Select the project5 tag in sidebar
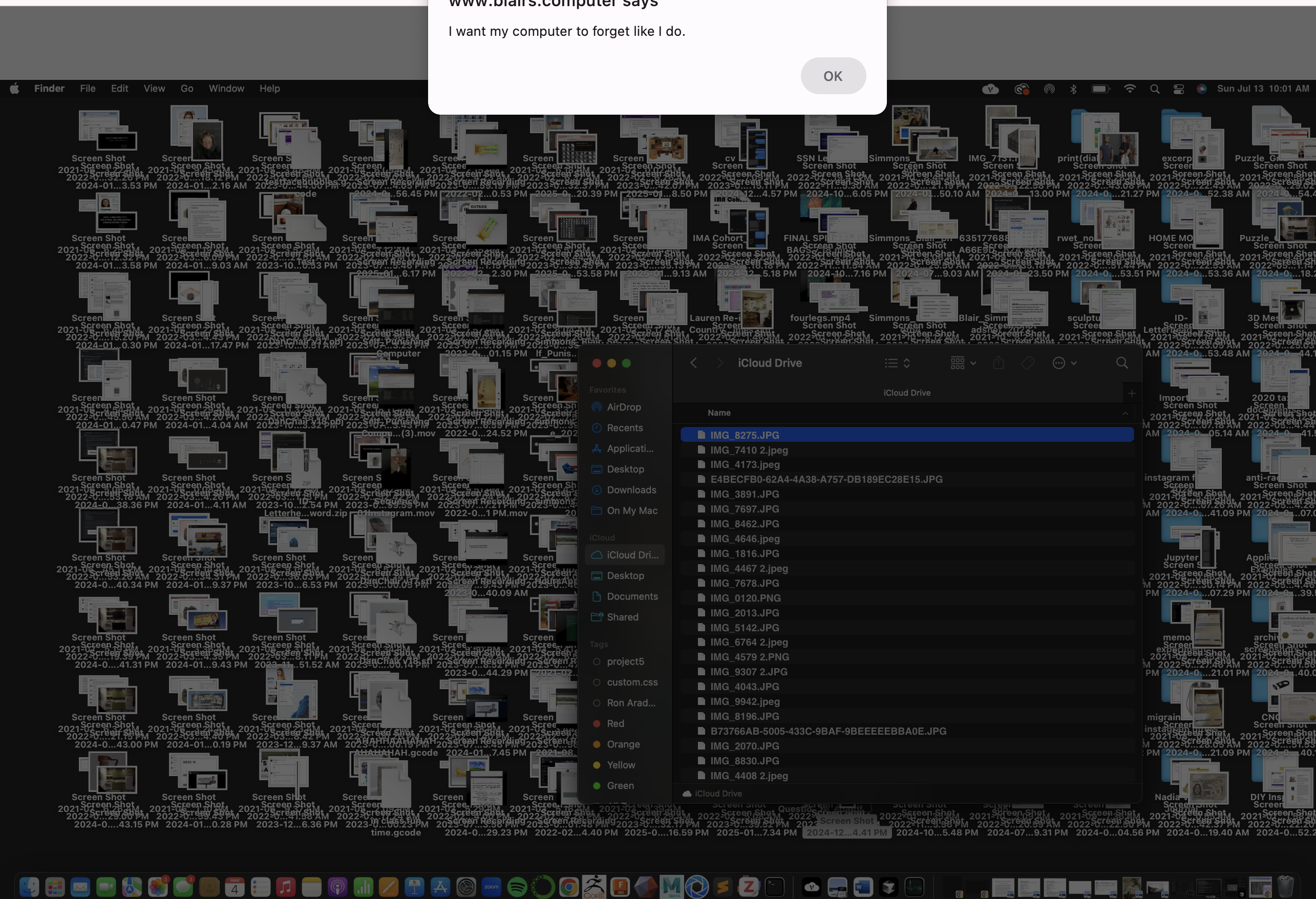1316x899 pixels. [625, 661]
